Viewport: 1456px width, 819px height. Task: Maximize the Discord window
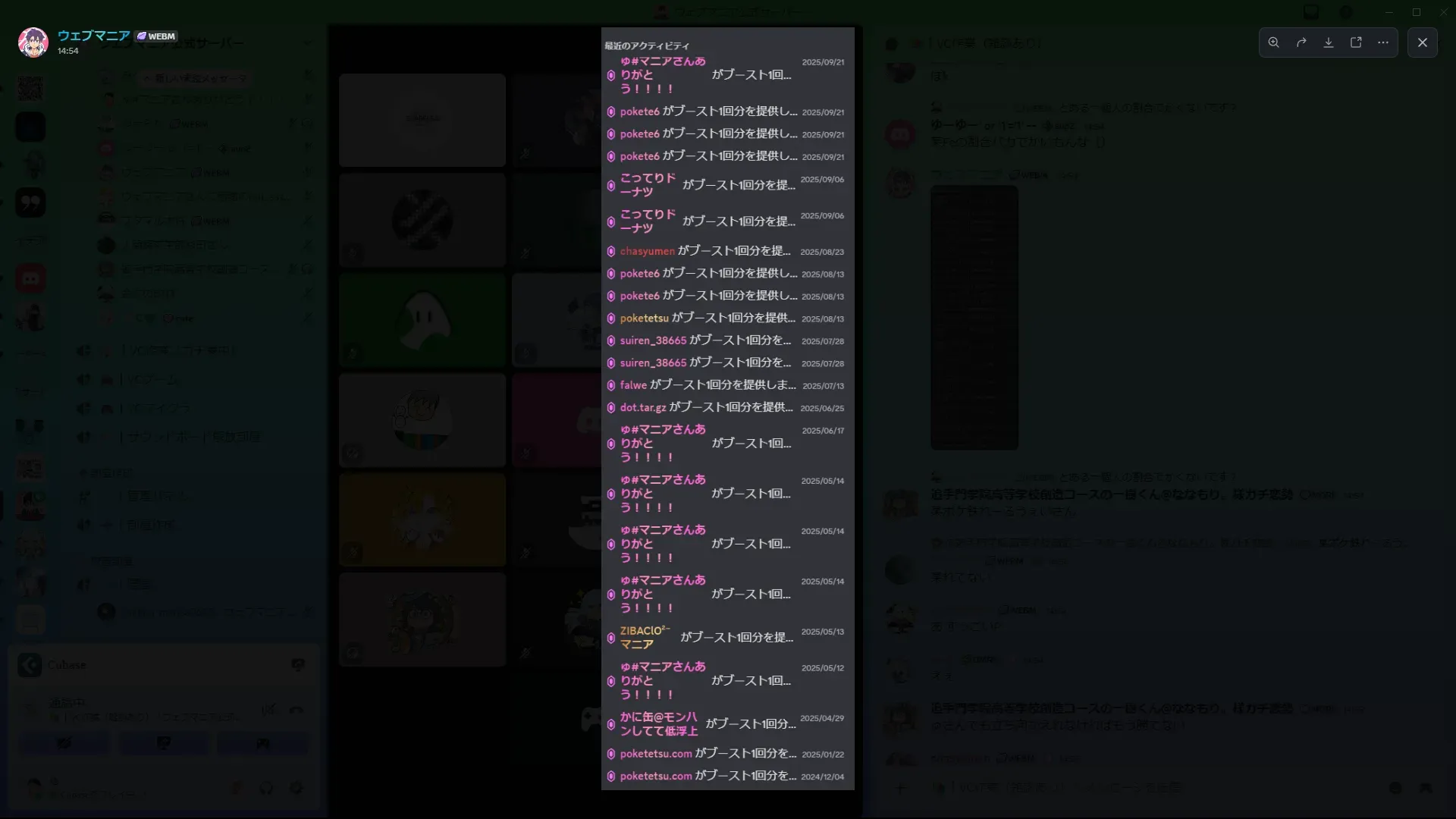click(x=1416, y=12)
